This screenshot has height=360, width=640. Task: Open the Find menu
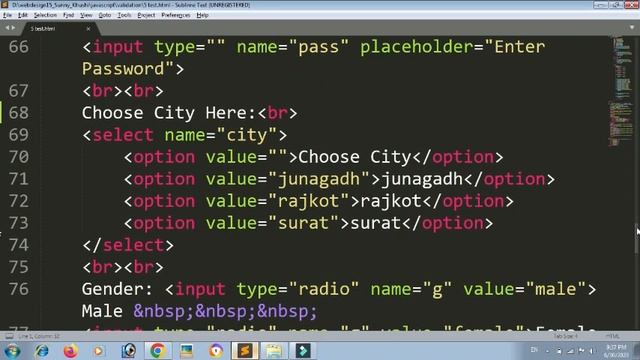pyautogui.click(x=68, y=15)
